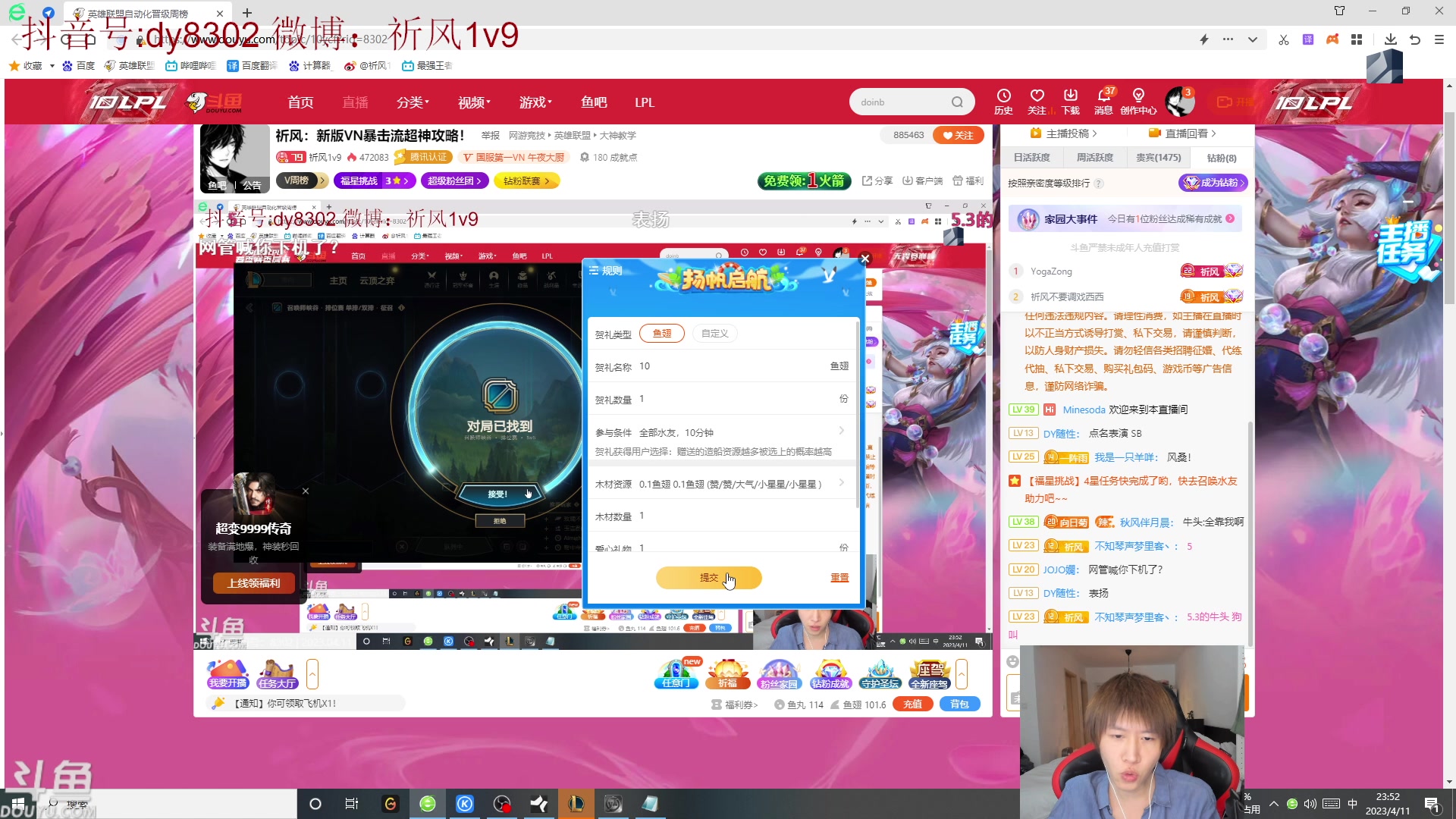Close the 超变9999传奇 ad popup
The image size is (1456, 819).
306,491
